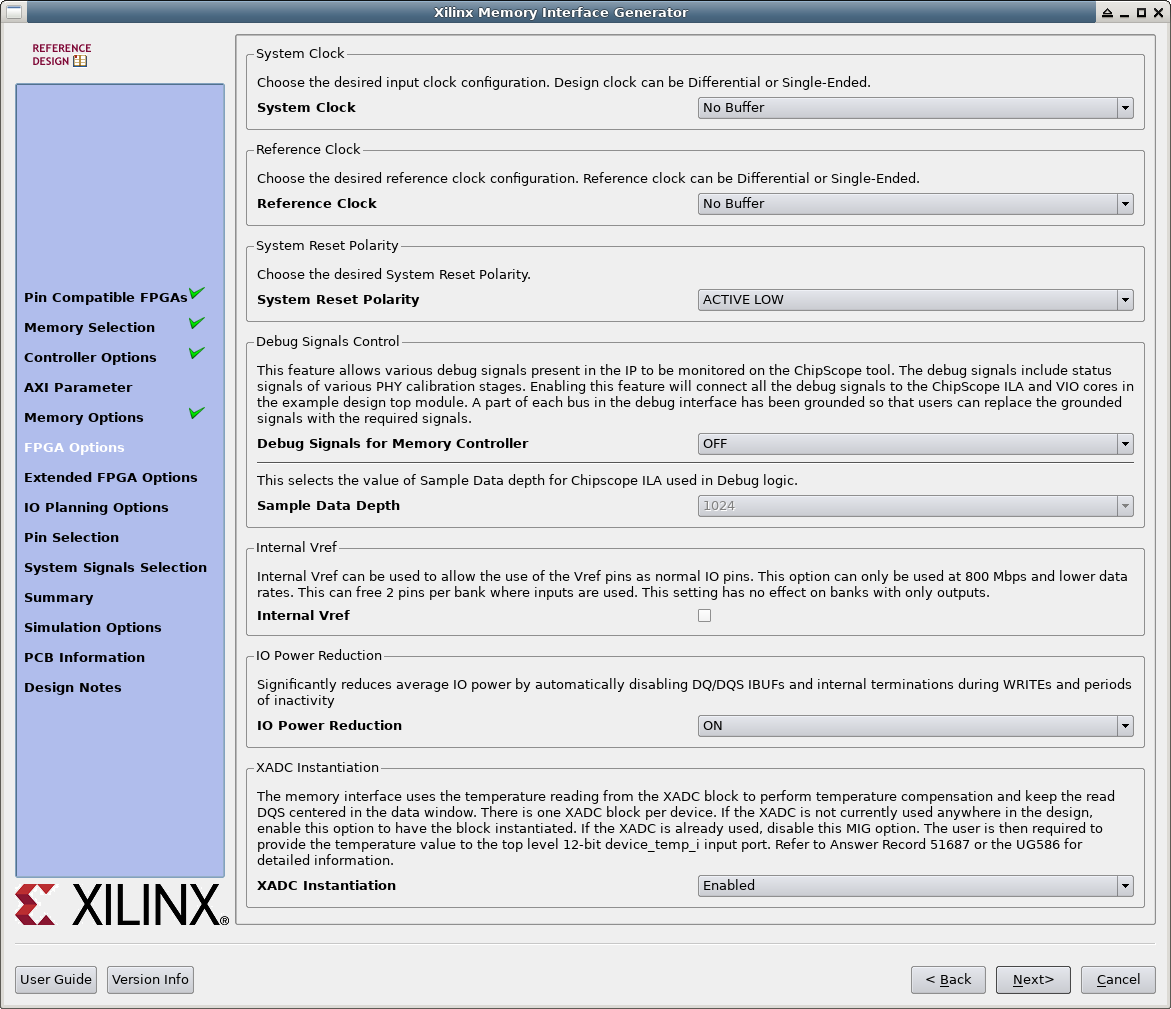
Task: Click green checkmark beside Pin Compatible FPGAs
Action: (197, 294)
